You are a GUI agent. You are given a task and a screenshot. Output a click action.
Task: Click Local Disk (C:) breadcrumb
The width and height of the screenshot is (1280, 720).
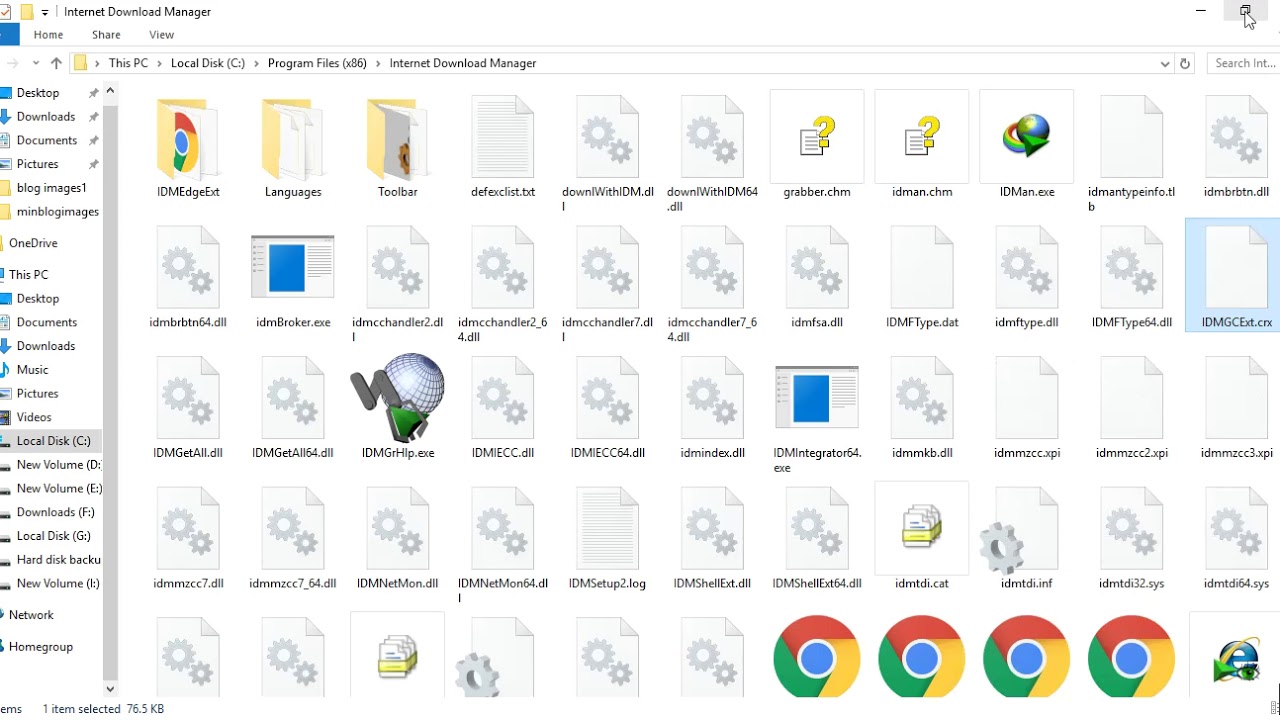coord(208,63)
